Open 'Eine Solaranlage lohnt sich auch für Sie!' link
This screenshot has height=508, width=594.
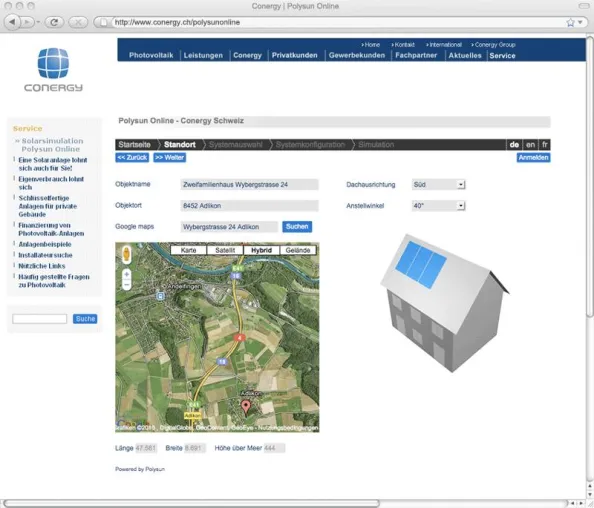coord(53,164)
